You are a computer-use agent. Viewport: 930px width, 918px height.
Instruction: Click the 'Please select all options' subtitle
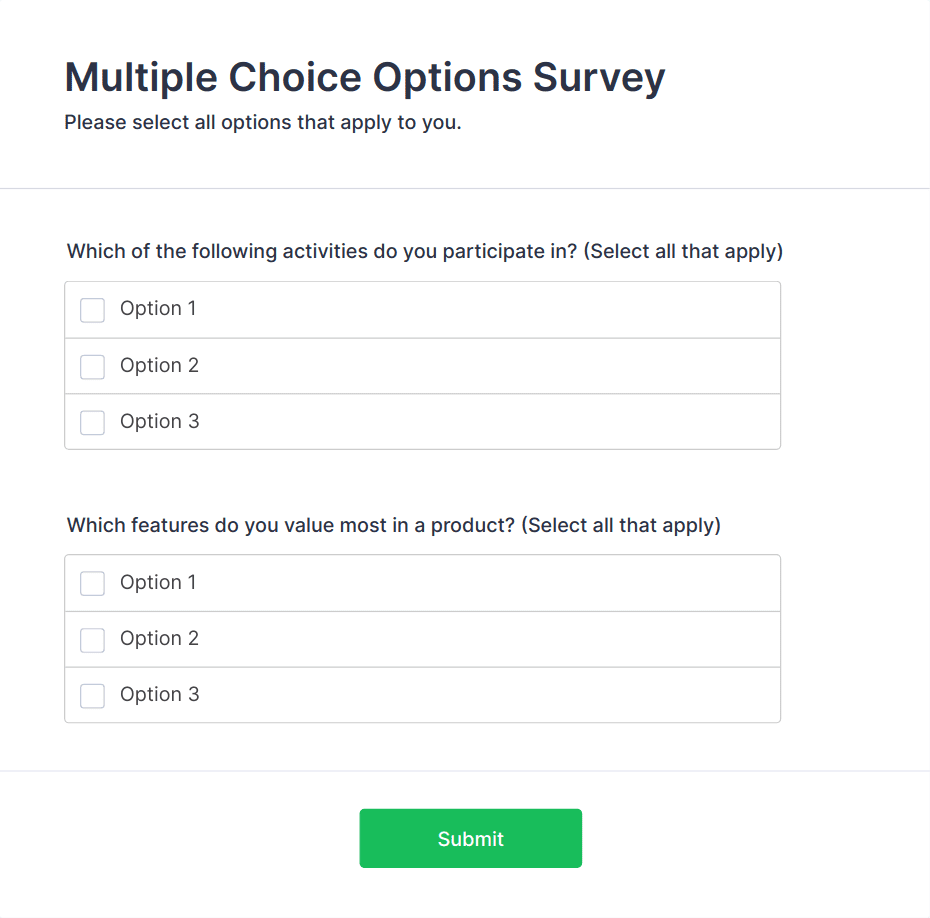[263, 124]
